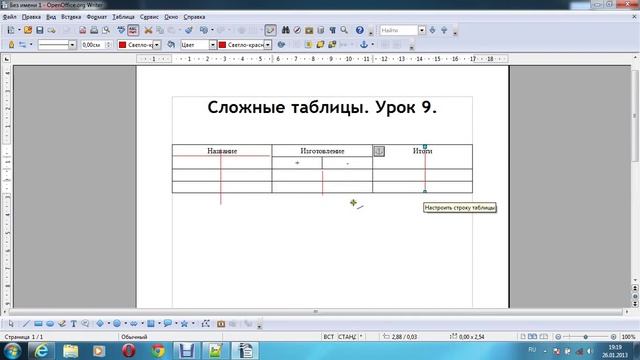The height and width of the screenshot is (360, 640).
Task: Click the From File image icon
Action: point(221,324)
